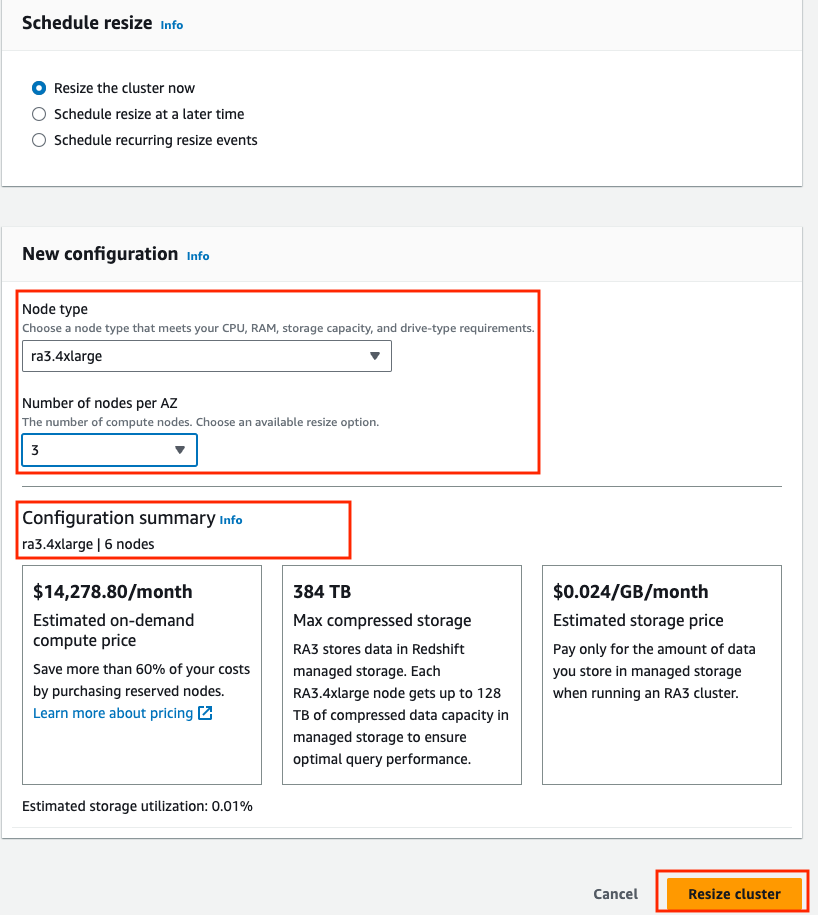Click the $0.024/GB/month storage price card
This screenshot has height=915, width=818.
click(x=662, y=675)
